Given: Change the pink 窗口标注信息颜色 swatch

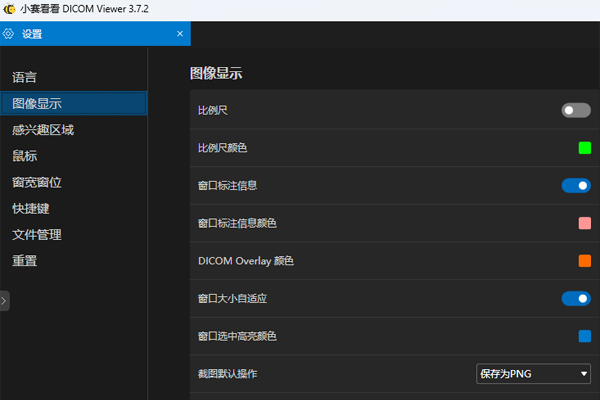Looking at the screenshot, I should 585,223.
